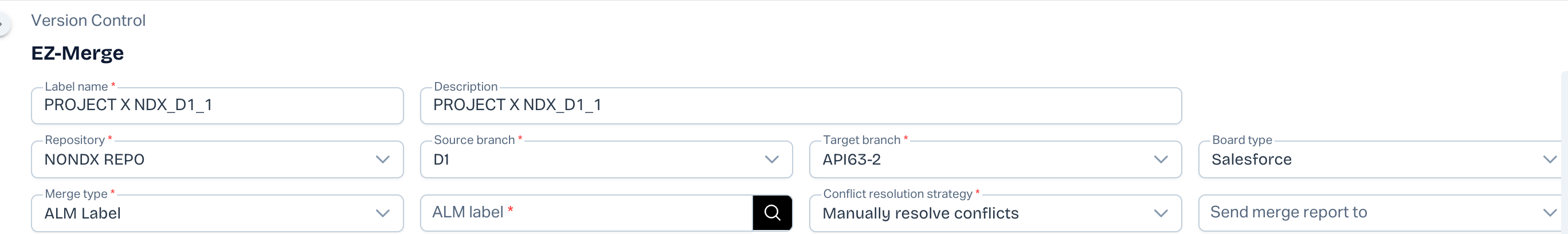Image resolution: width=1568 pixels, height=234 pixels.
Task: Click the D1 source branch value
Action: 441,159
